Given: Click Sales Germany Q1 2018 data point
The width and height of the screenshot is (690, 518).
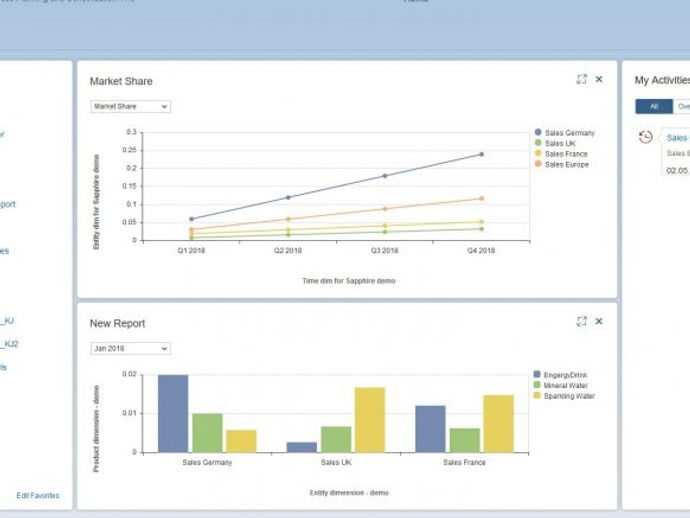Looking at the screenshot, I should pyautogui.click(x=191, y=219).
